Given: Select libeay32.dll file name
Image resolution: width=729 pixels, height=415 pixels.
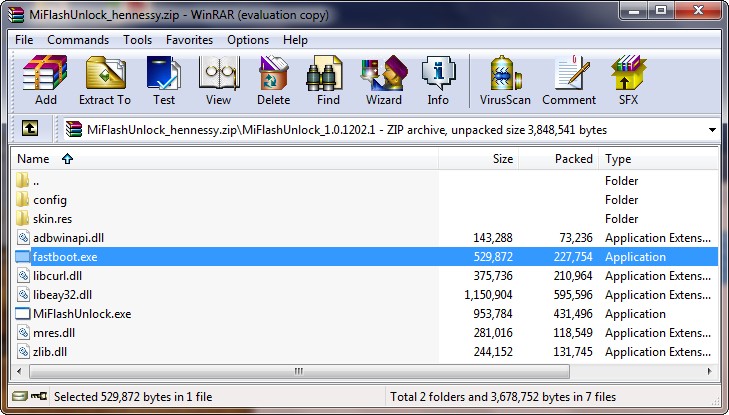Looking at the screenshot, I should tap(62, 295).
